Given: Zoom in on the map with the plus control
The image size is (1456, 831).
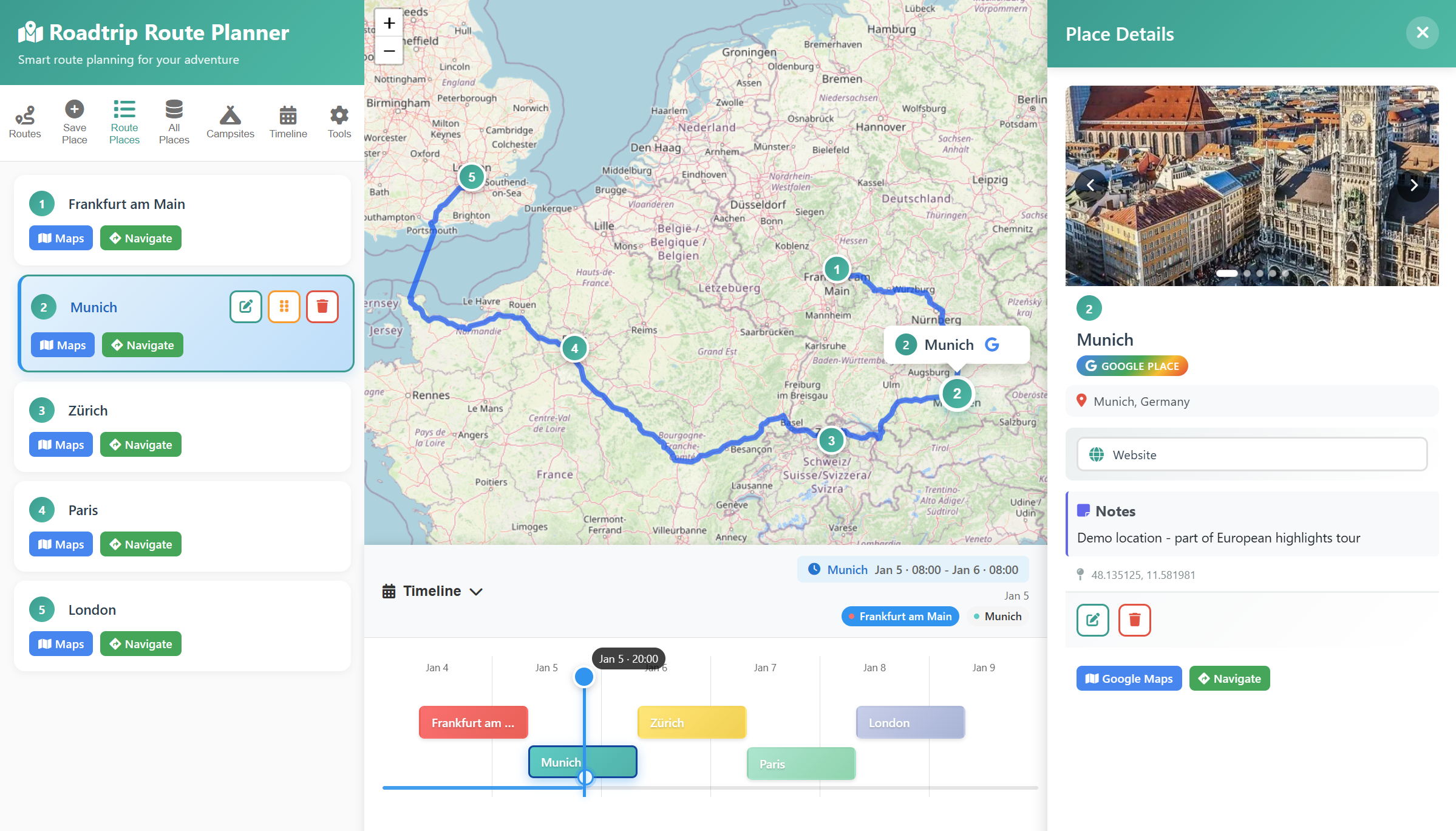Looking at the screenshot, I should pos(389,22).
